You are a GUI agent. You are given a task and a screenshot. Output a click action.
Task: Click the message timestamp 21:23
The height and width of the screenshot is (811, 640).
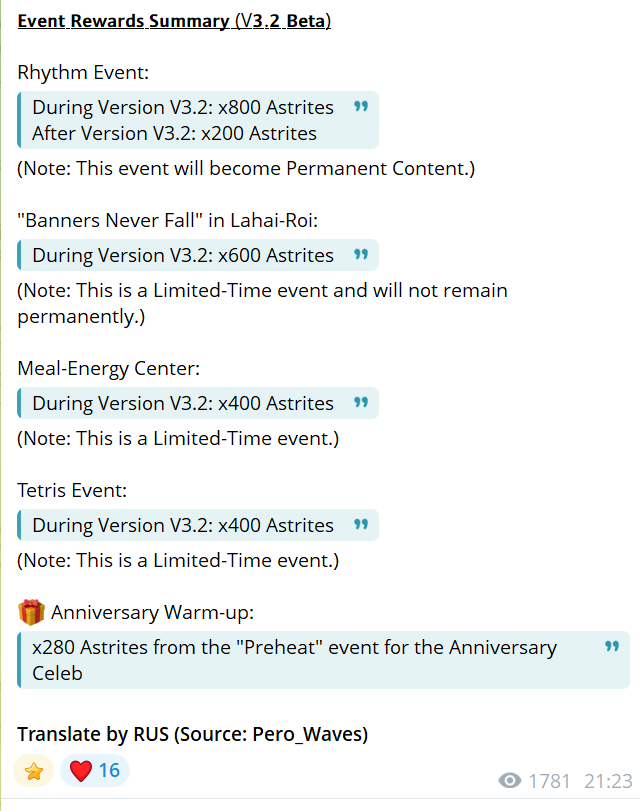click(608, 781)
